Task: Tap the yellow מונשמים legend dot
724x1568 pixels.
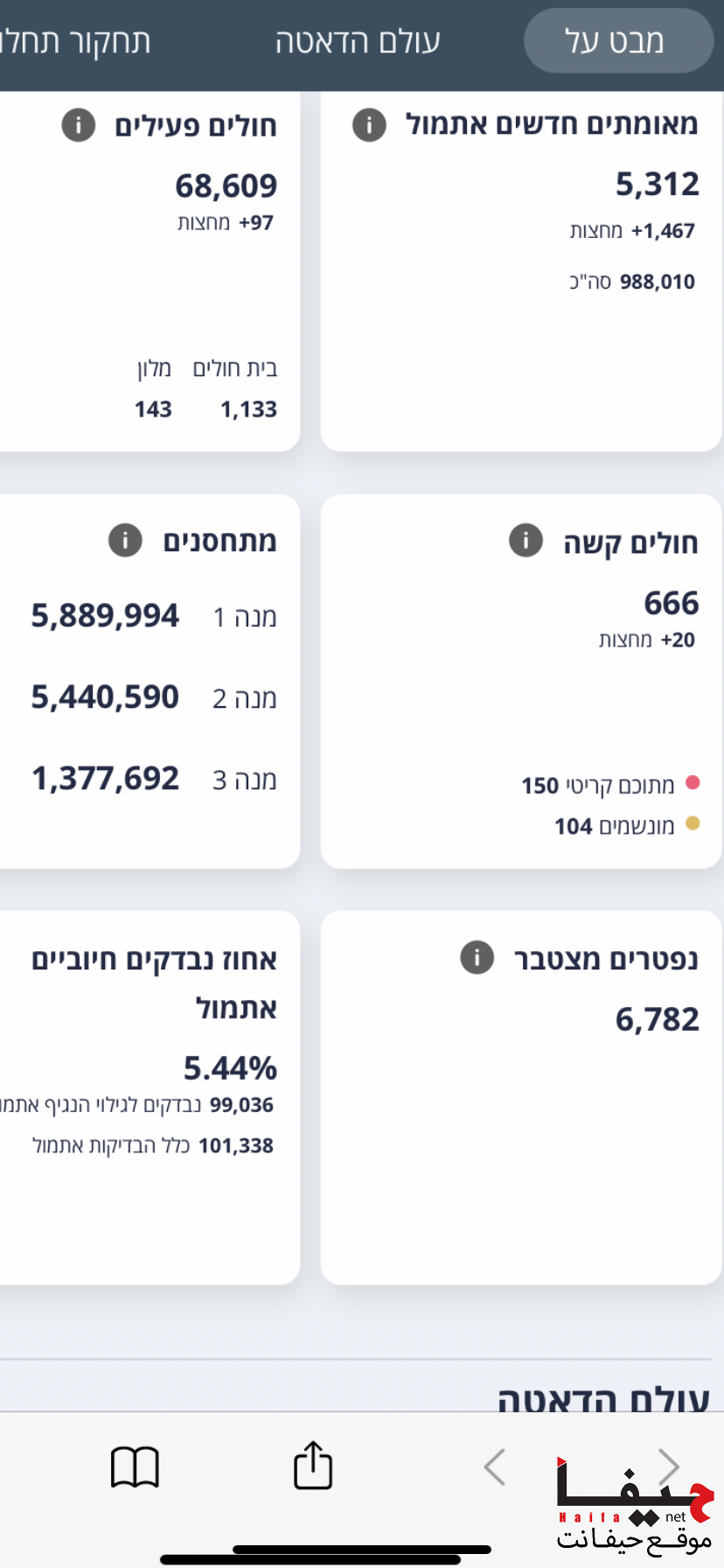Action: pyautogui.click(x=693, y=823)
